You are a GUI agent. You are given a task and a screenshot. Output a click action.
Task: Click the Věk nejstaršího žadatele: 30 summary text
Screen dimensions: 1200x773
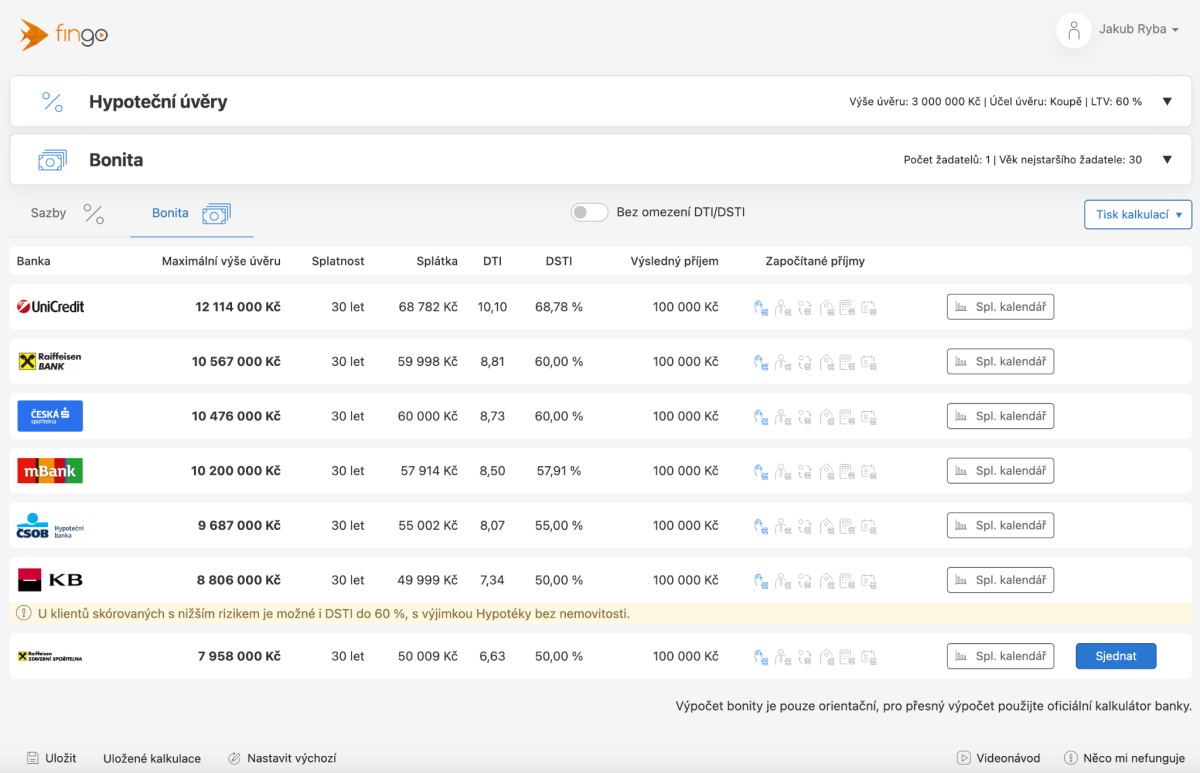pyautogui.click(x=1070, y=160)
